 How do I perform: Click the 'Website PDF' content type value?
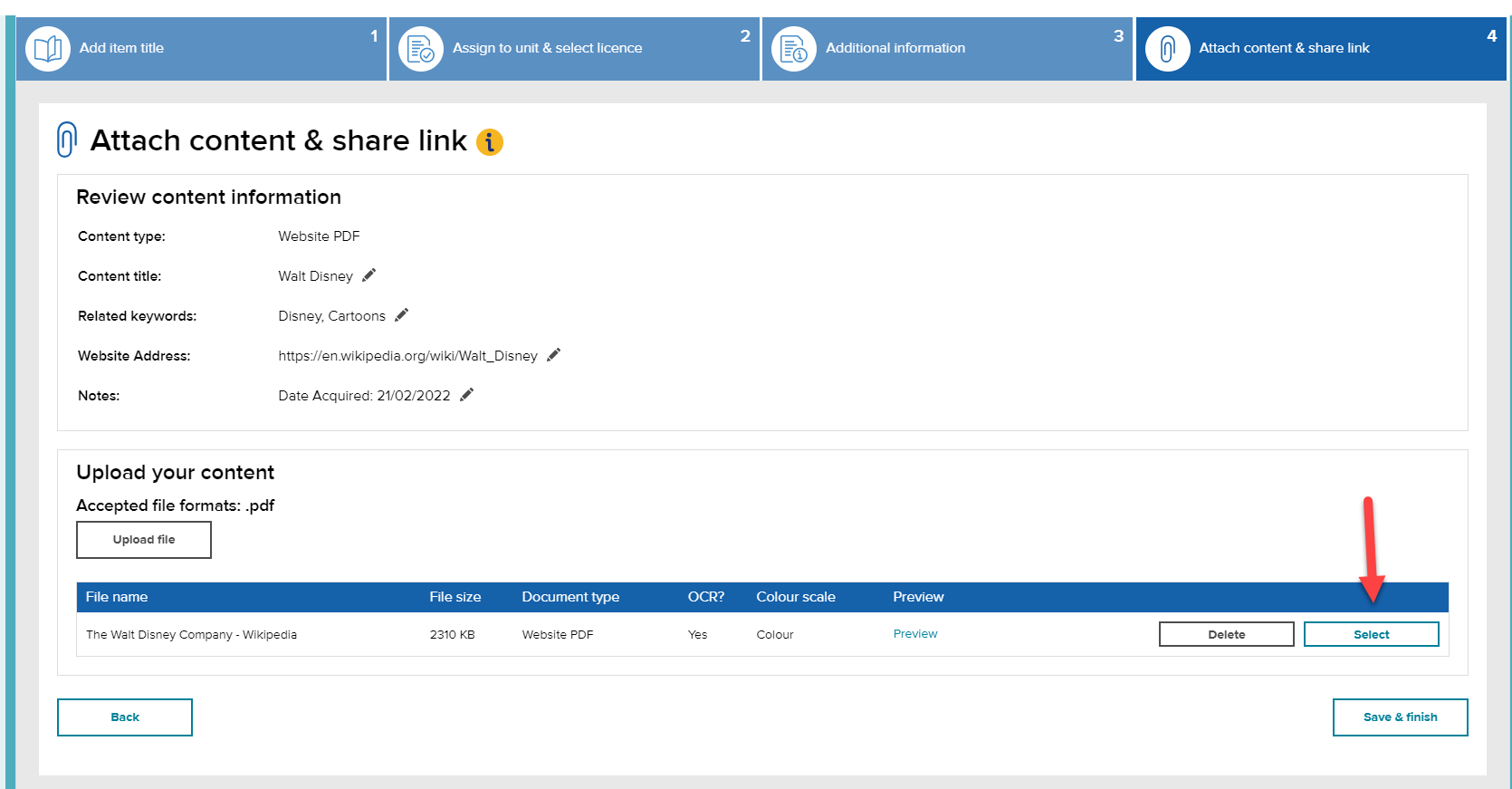[x=319, y=236]
